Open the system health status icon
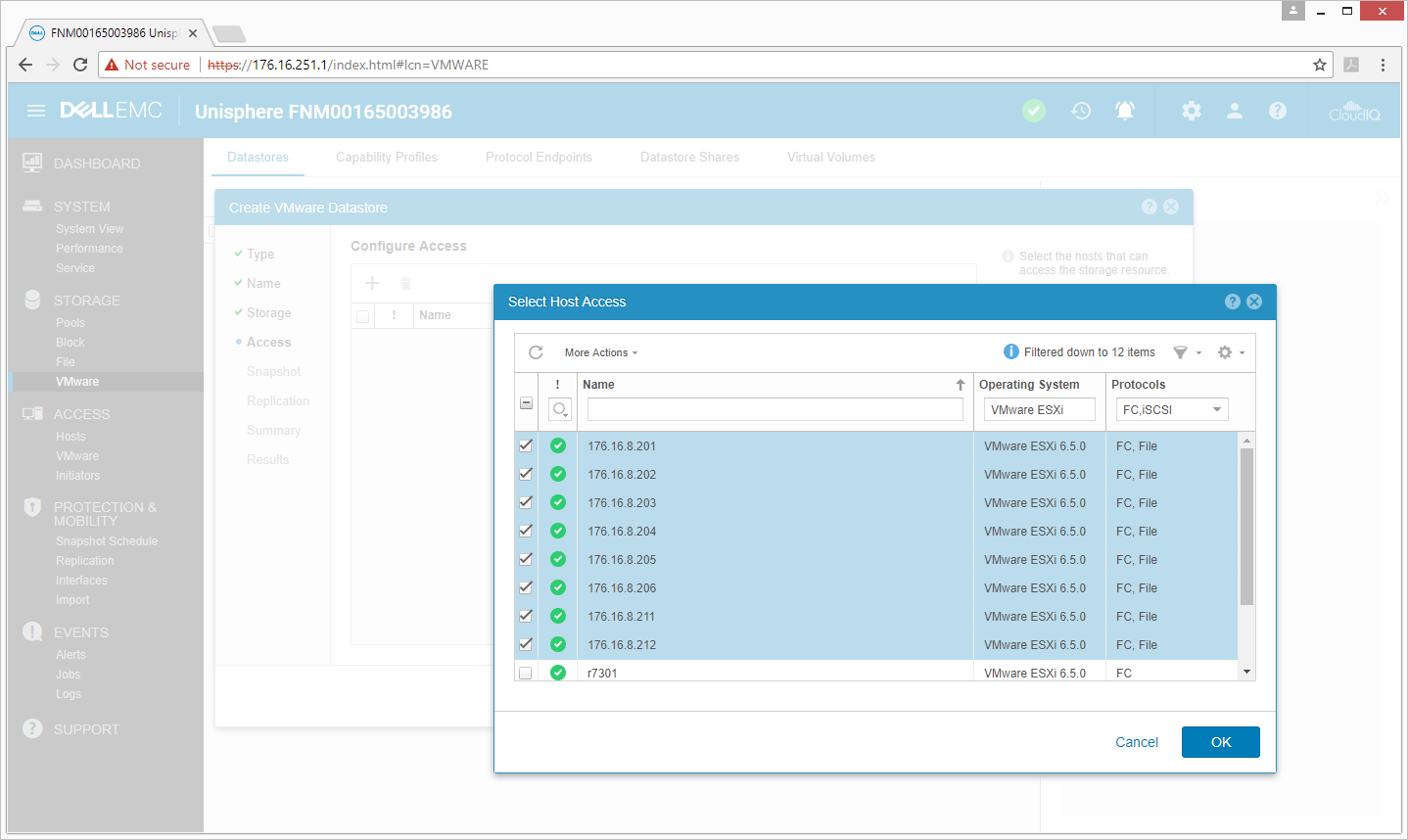Screen dimensions: 1408x840 click(1034, 111)
